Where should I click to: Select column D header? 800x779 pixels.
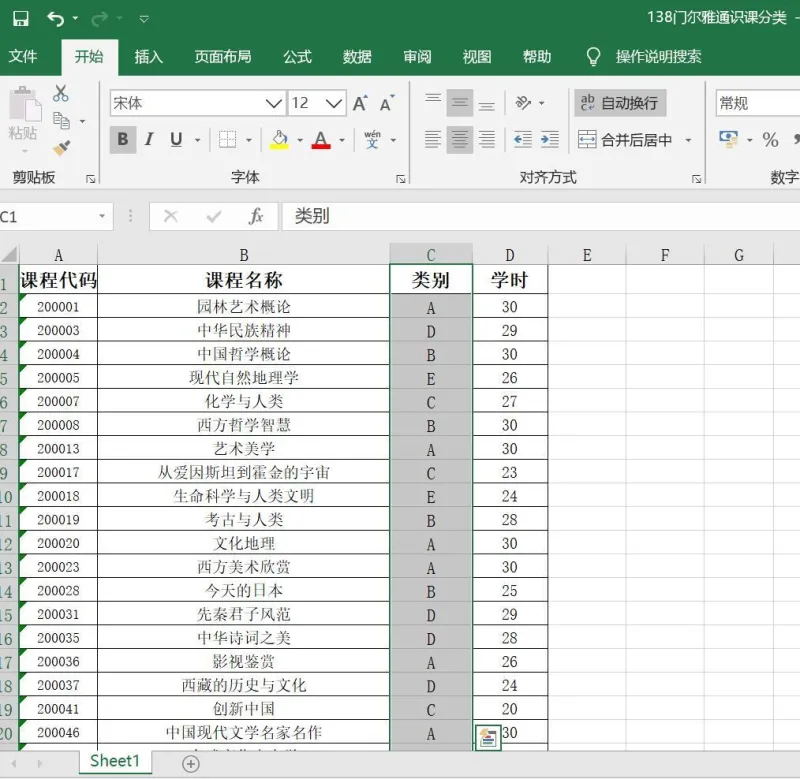(510, 254)
